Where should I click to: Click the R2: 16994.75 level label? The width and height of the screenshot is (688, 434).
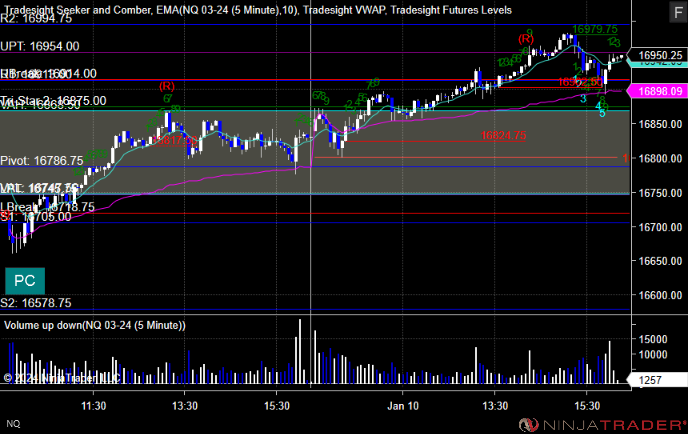(36, 18)
